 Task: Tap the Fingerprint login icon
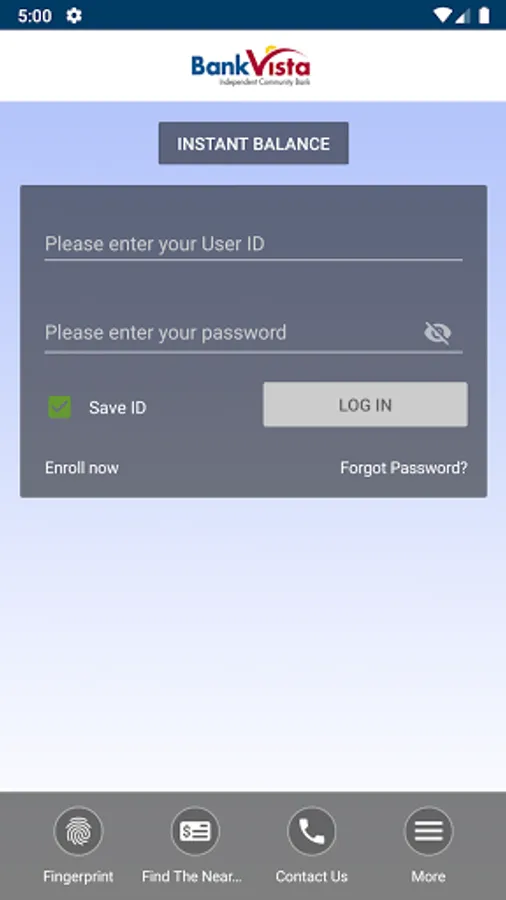79,831
